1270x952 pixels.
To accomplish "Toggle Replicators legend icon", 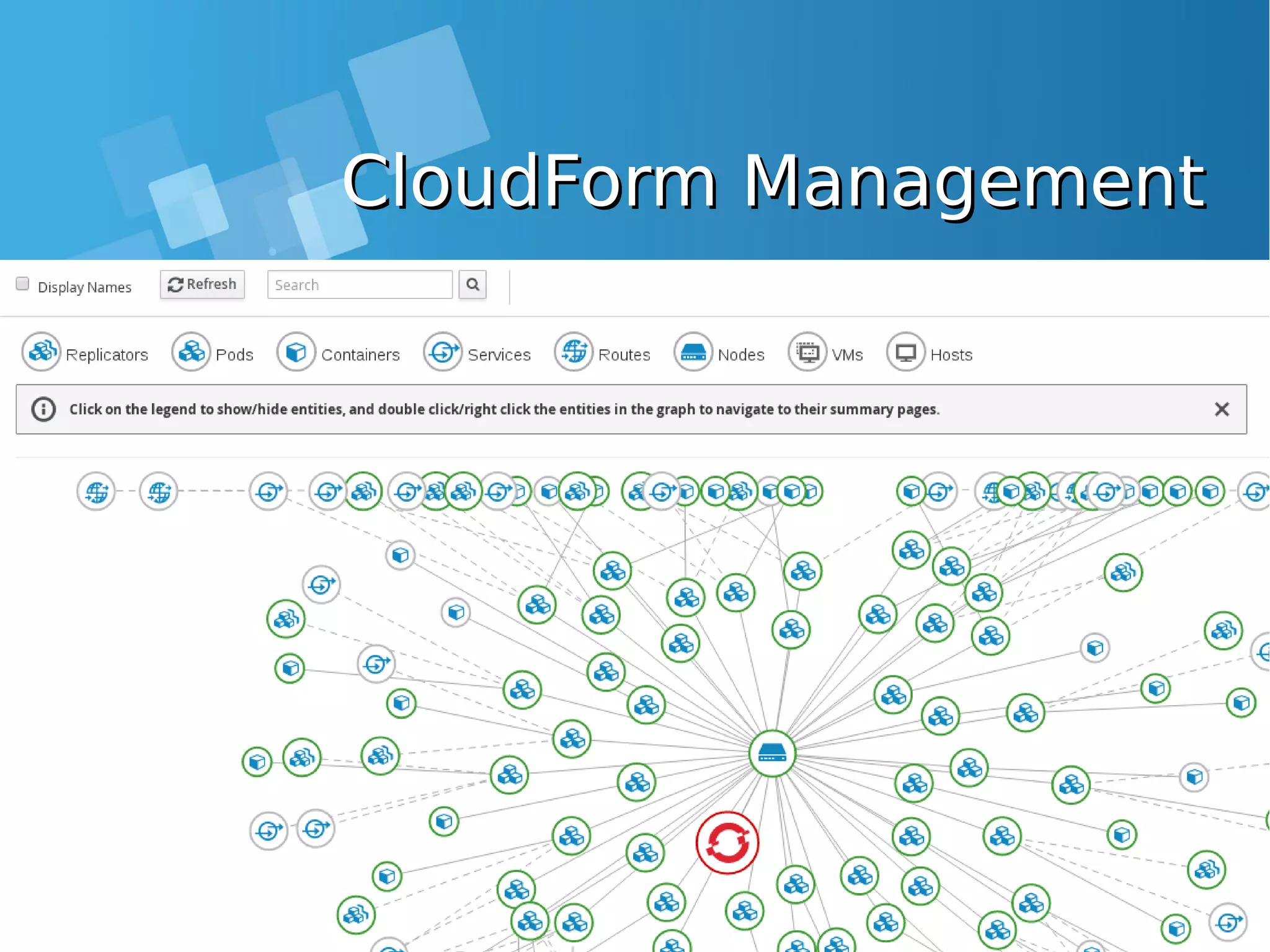I will point(41,352).
